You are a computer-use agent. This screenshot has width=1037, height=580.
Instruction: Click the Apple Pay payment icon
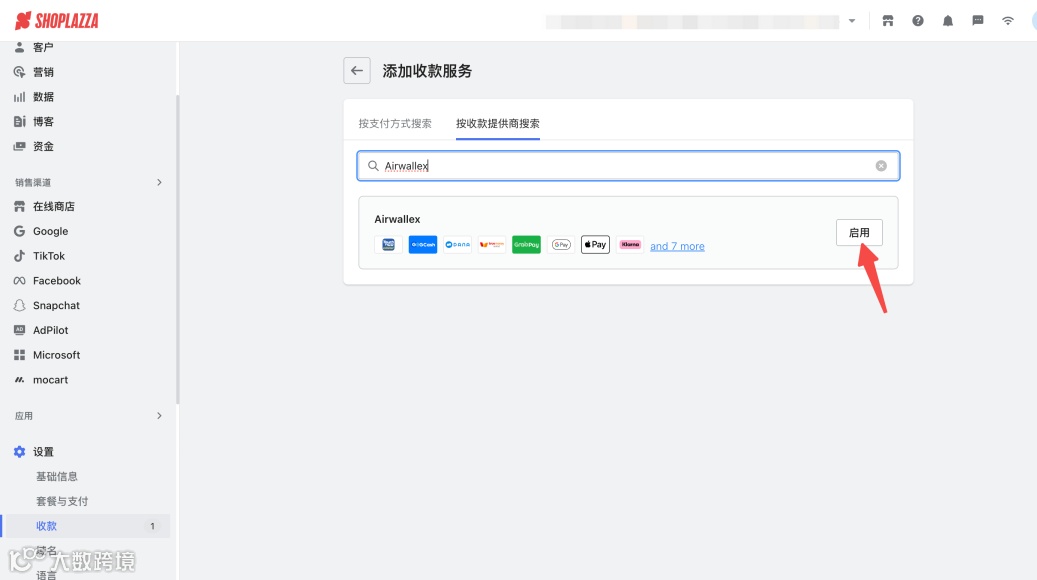(595, 245)
